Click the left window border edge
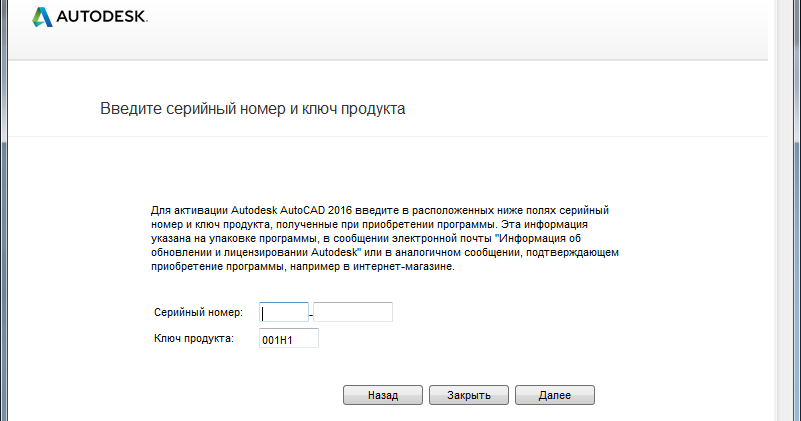Screen dimensions: 801x421 [x=4, y=210]
